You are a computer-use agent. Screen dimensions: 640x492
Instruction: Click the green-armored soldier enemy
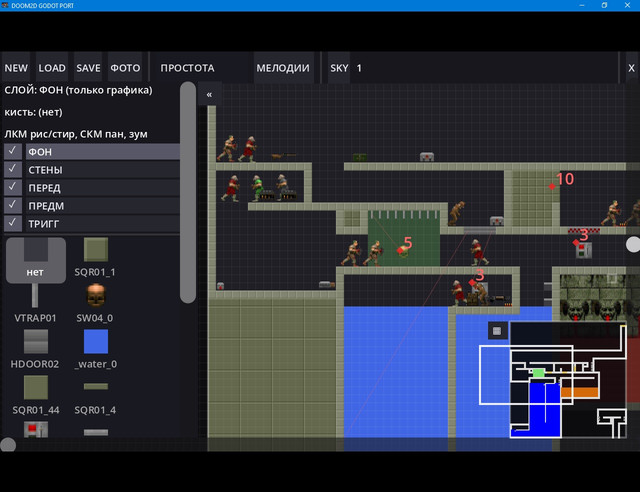tap(258, 188)
